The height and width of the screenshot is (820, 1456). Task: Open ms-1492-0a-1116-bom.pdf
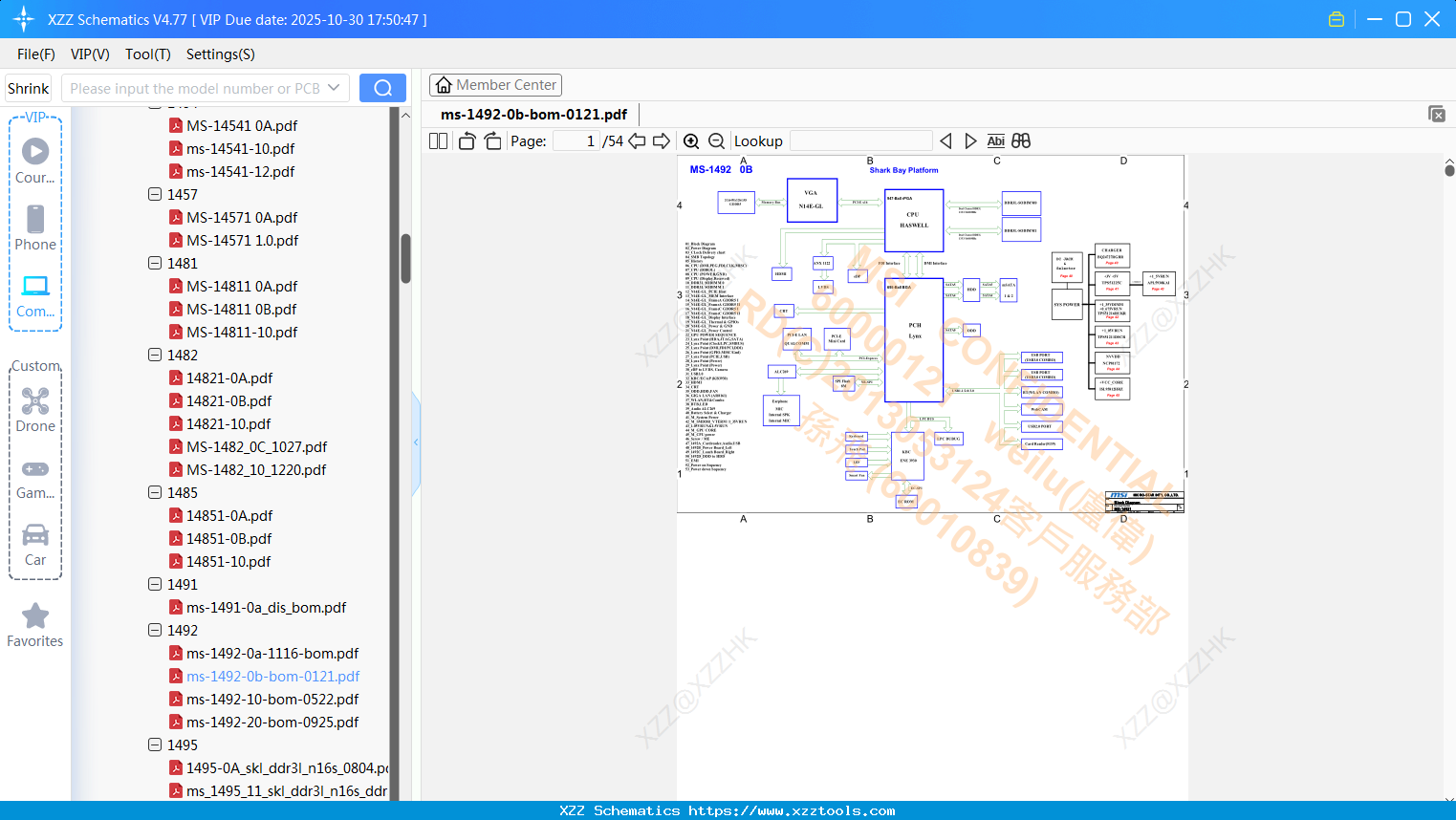(272, 653)
